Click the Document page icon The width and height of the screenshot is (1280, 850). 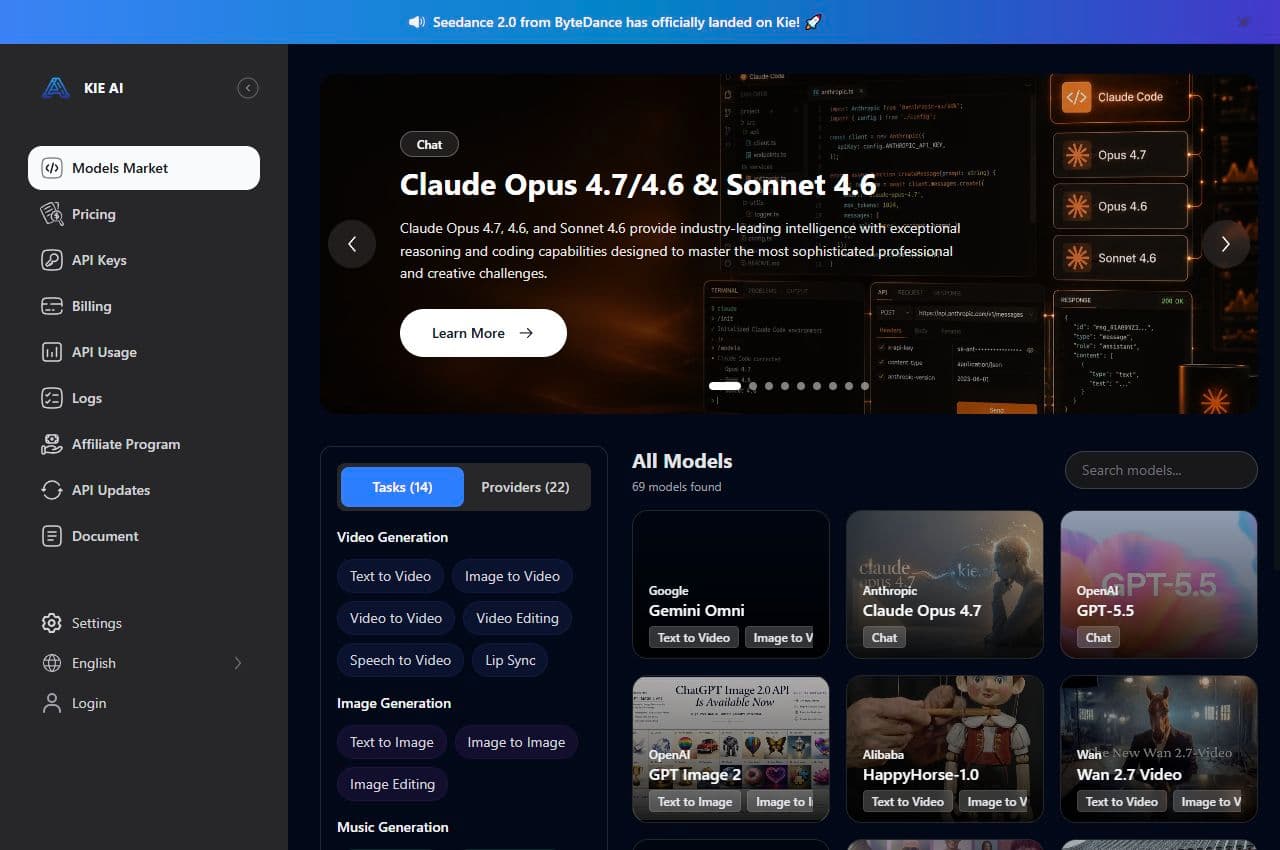click(51, 536)
